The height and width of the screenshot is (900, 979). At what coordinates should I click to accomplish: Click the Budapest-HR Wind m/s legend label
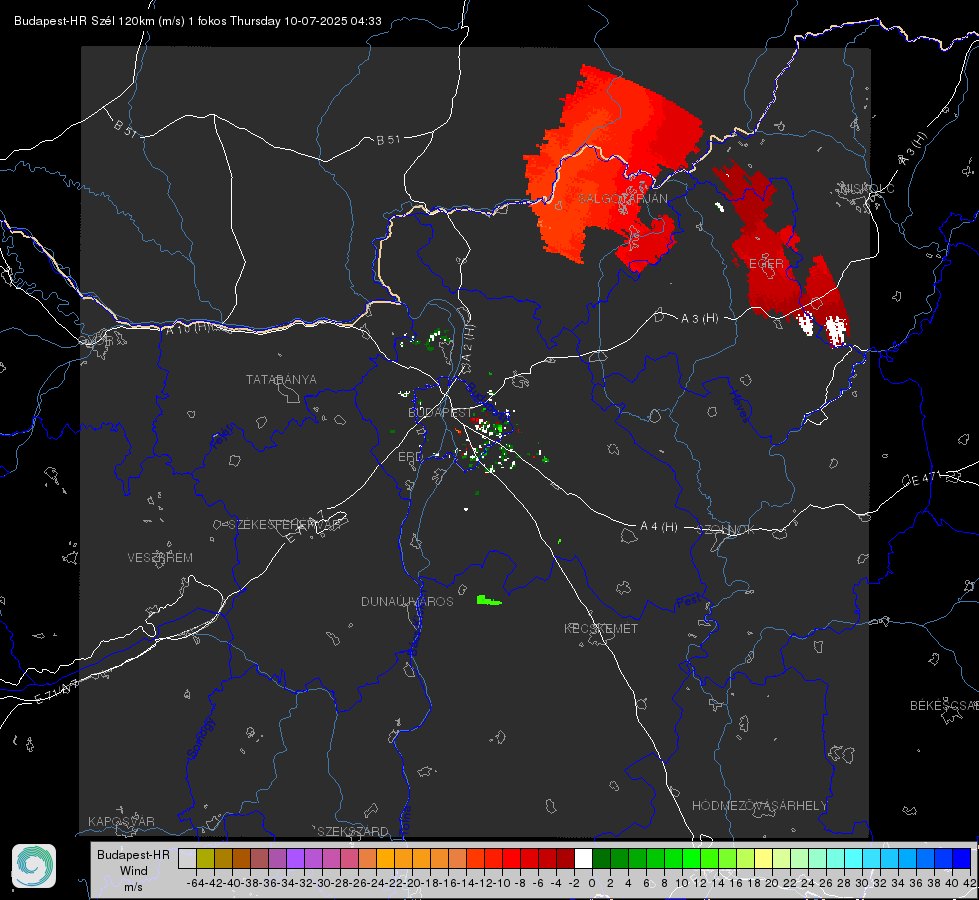134,870
